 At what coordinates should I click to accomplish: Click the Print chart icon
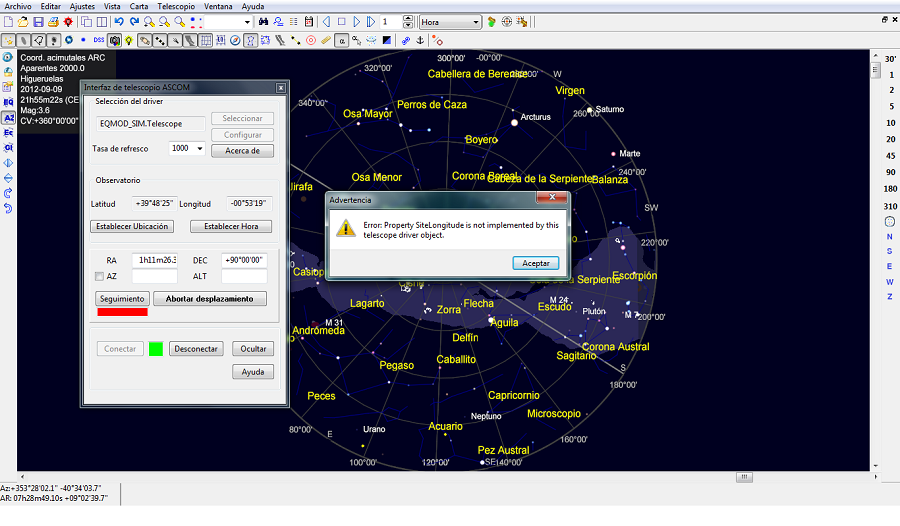pos(53,22)
